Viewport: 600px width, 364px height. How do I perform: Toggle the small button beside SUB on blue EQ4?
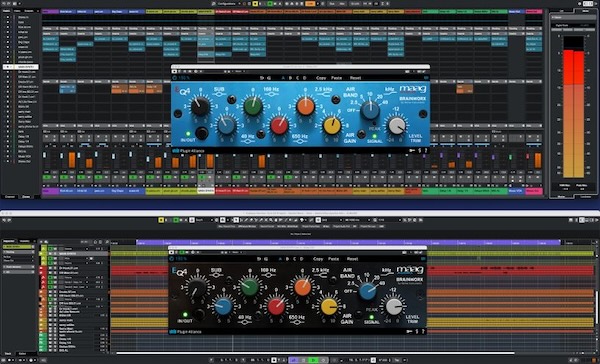tap(232, 100)
